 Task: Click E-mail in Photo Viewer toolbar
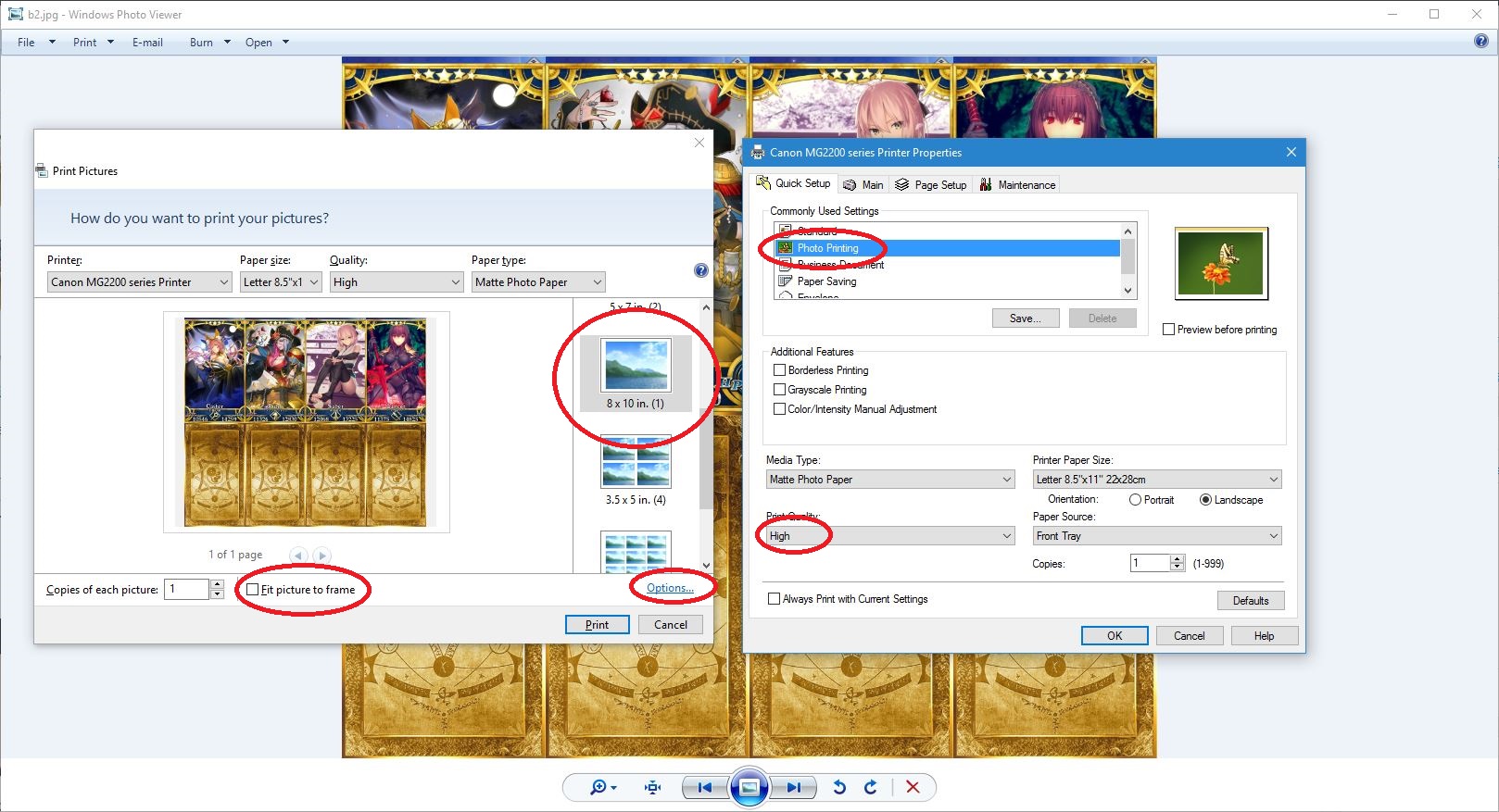click(147, 42)
